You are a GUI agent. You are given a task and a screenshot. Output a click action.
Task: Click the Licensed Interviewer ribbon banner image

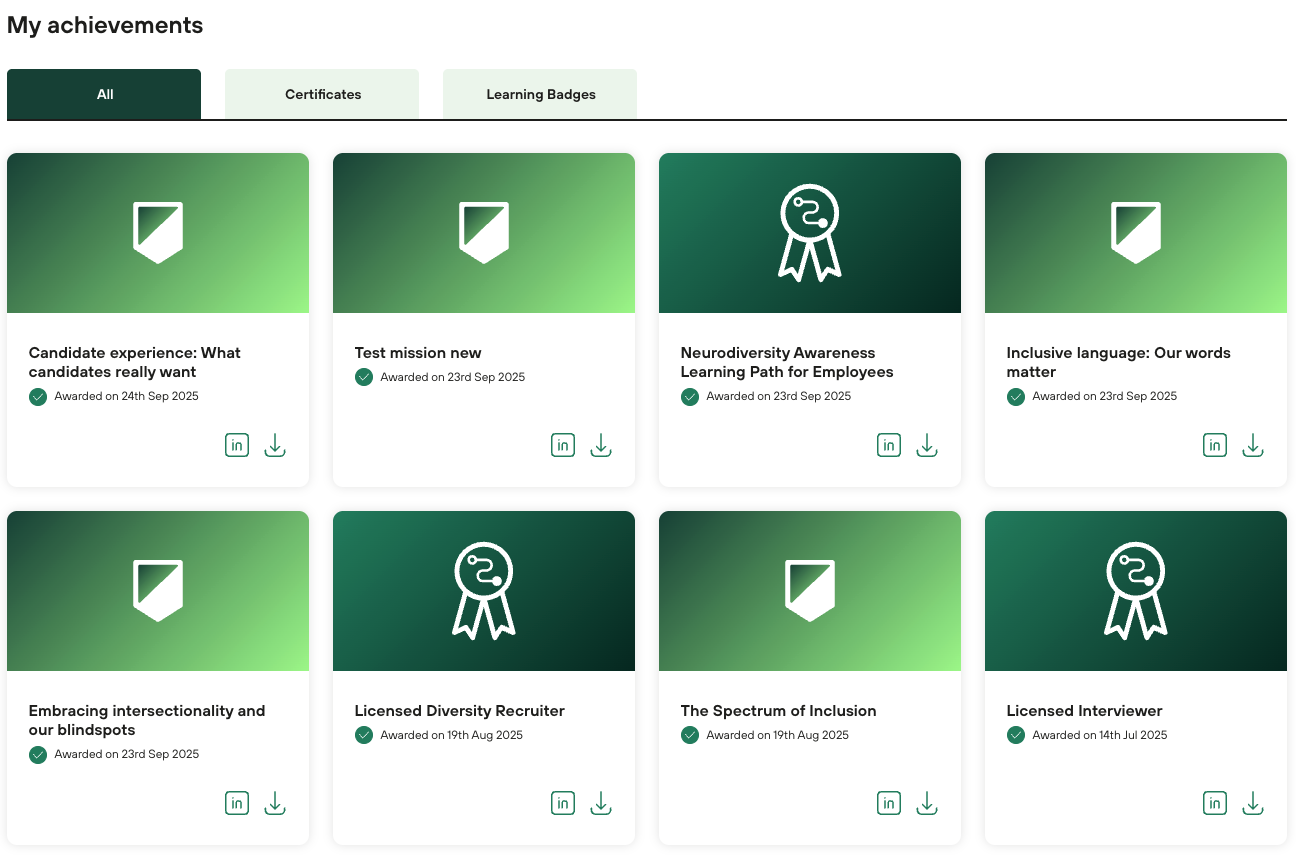(1135, 591)
